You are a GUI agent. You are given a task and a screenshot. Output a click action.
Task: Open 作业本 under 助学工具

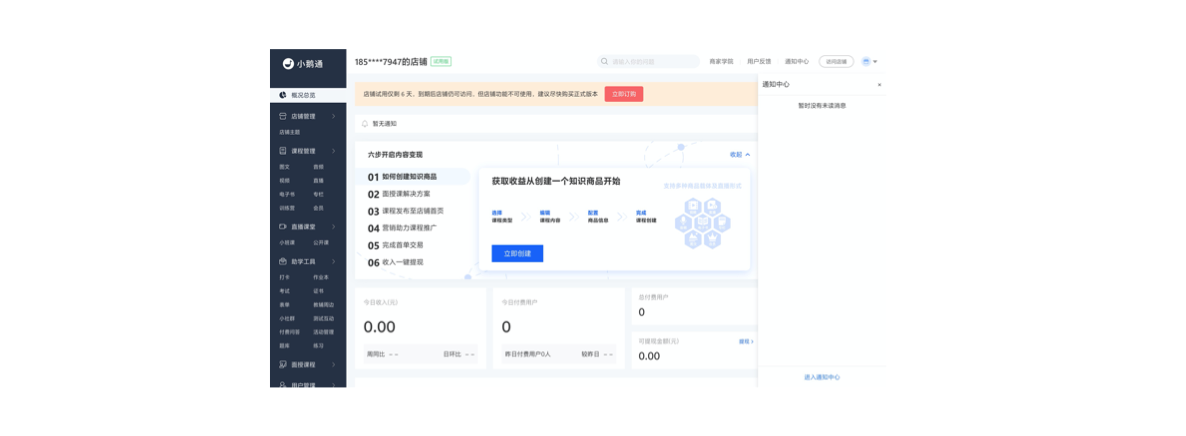[x=321, y=277]
